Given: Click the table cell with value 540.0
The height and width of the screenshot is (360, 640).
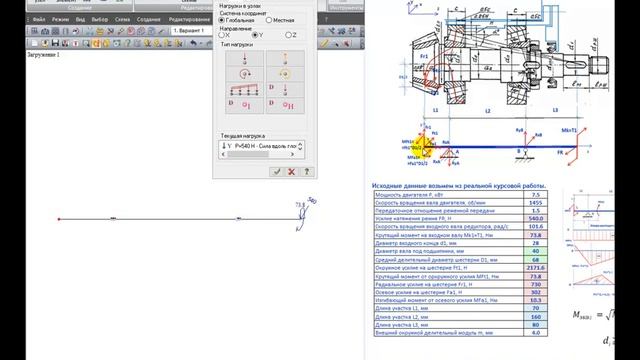Looking at the screenshot, I should pos(536,218).
